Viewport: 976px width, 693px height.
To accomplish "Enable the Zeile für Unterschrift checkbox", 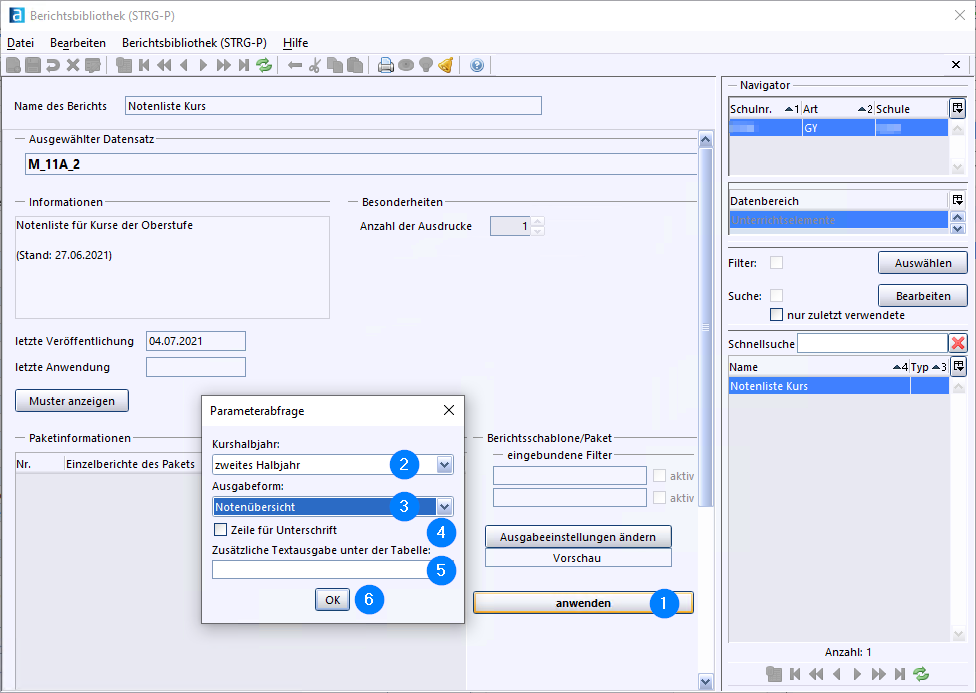I will point(220,529).
